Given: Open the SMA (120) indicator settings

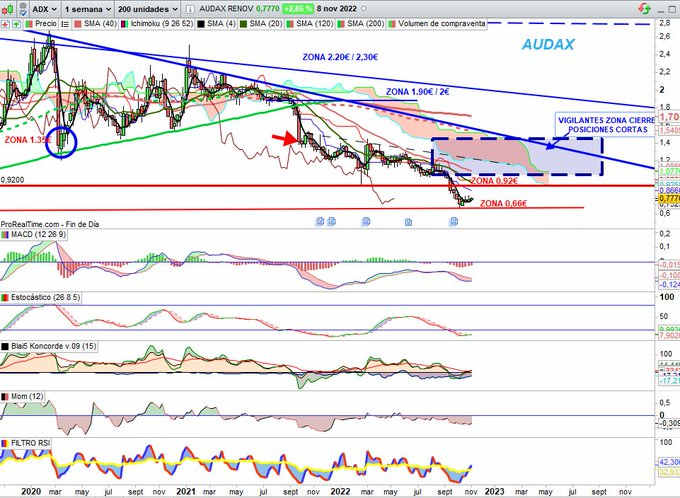Looking at the screenshot, I should (x=314, y=24).
